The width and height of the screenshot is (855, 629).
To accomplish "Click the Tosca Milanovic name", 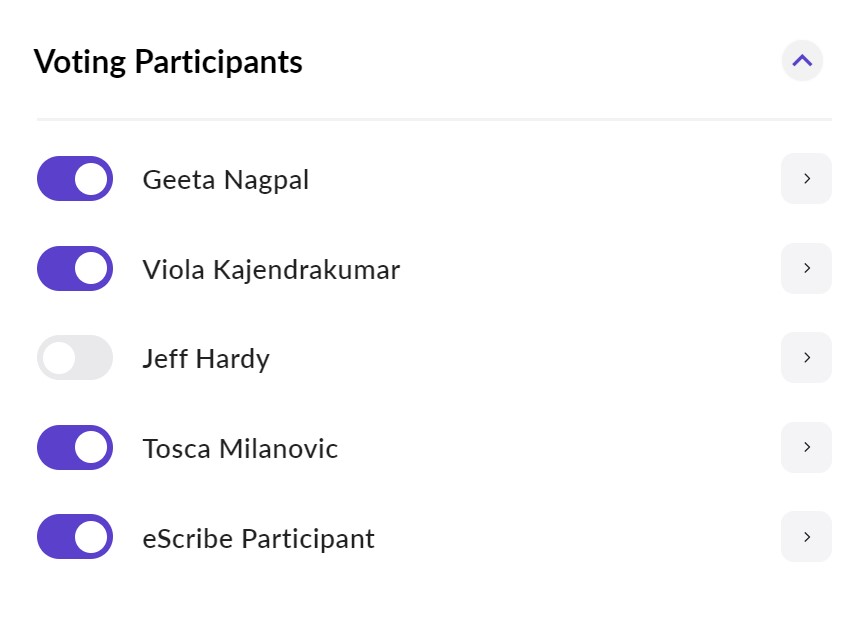I will (x=240, y=449).
